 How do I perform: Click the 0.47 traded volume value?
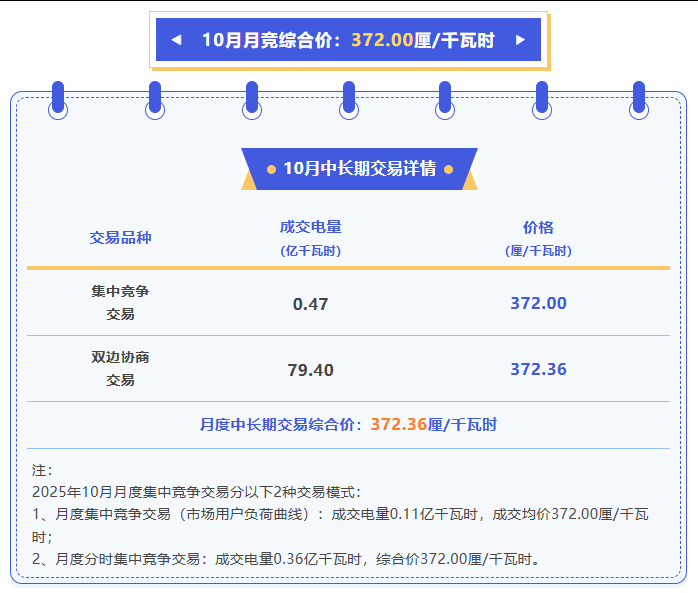click(x=310, y=304)
